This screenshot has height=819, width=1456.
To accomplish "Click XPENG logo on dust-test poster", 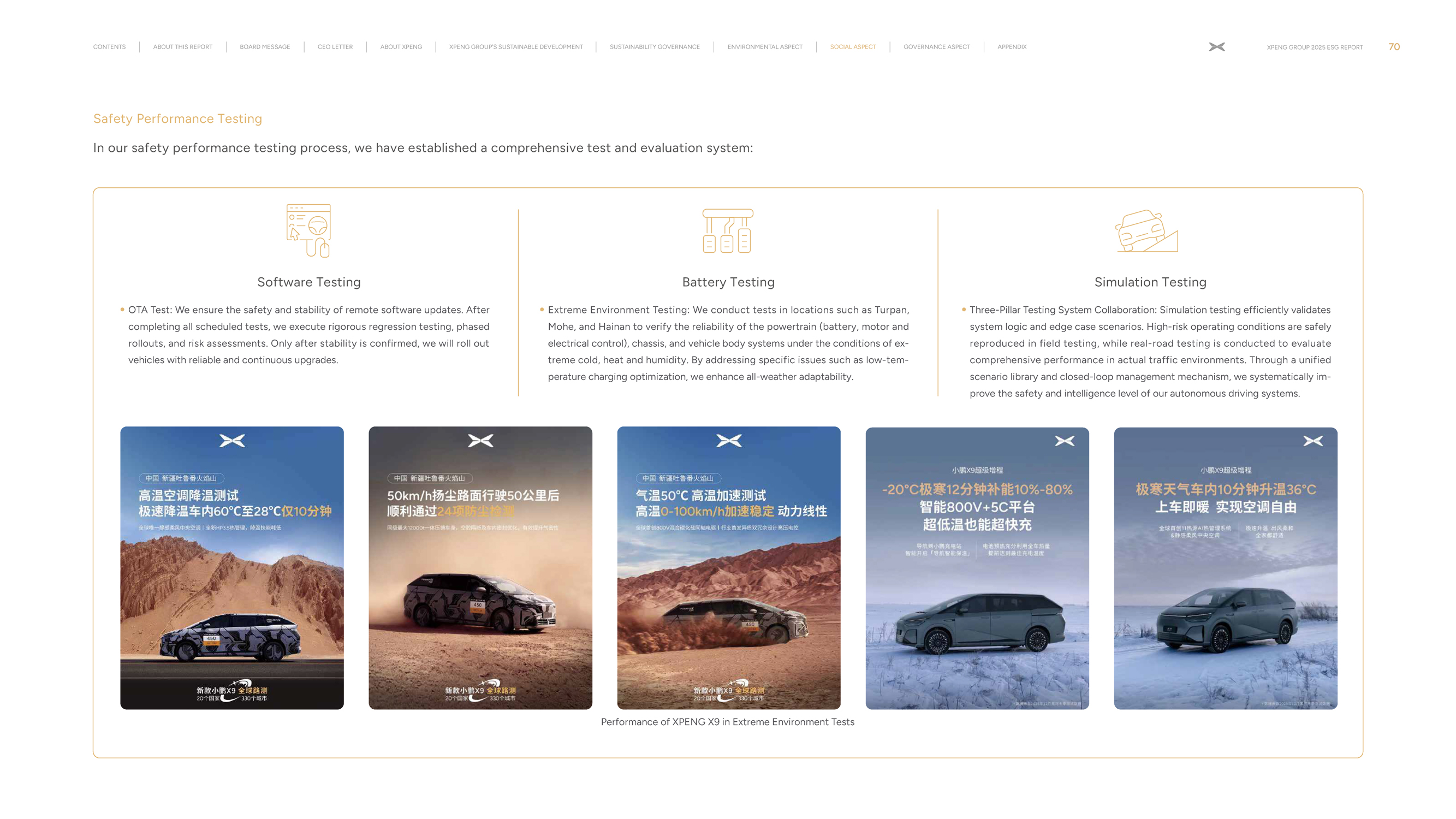I will 480,440.
